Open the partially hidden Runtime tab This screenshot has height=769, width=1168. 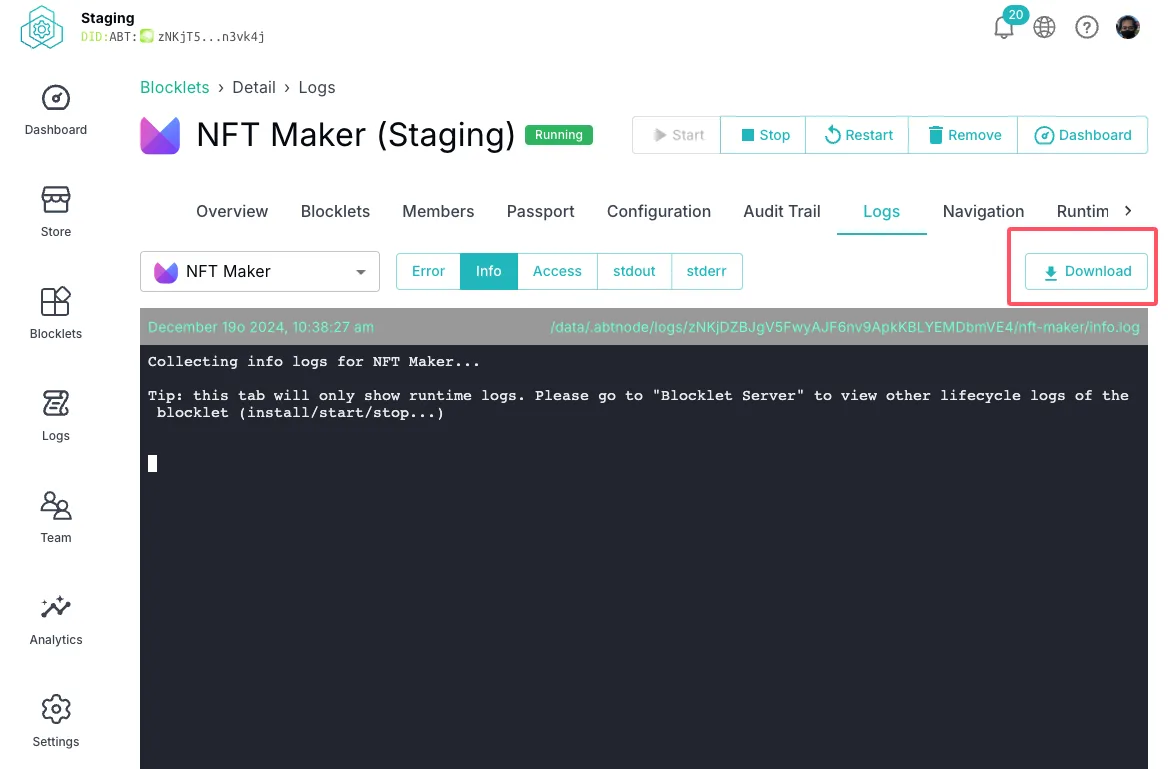pos(1082,212)
